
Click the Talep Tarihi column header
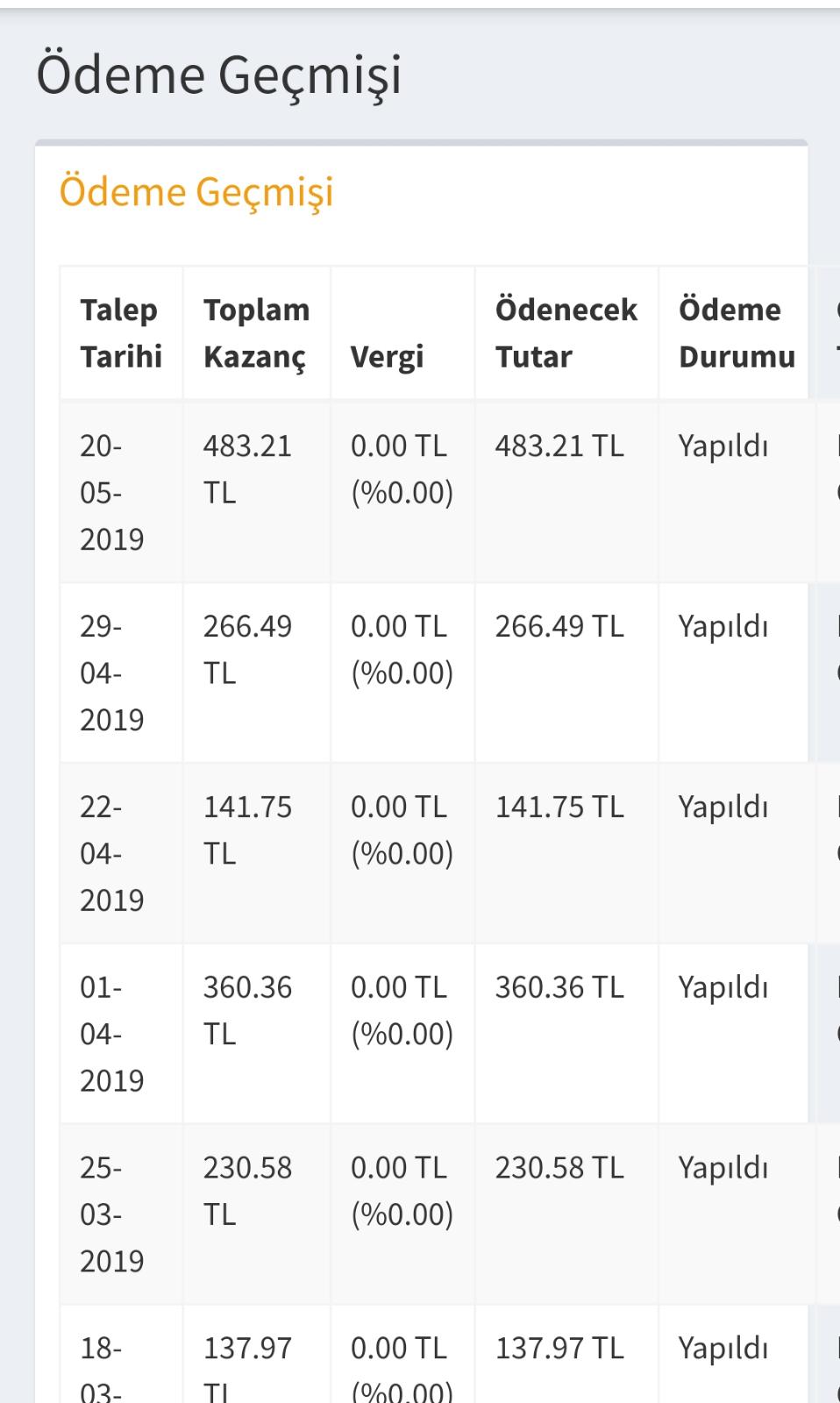point(121,333)
